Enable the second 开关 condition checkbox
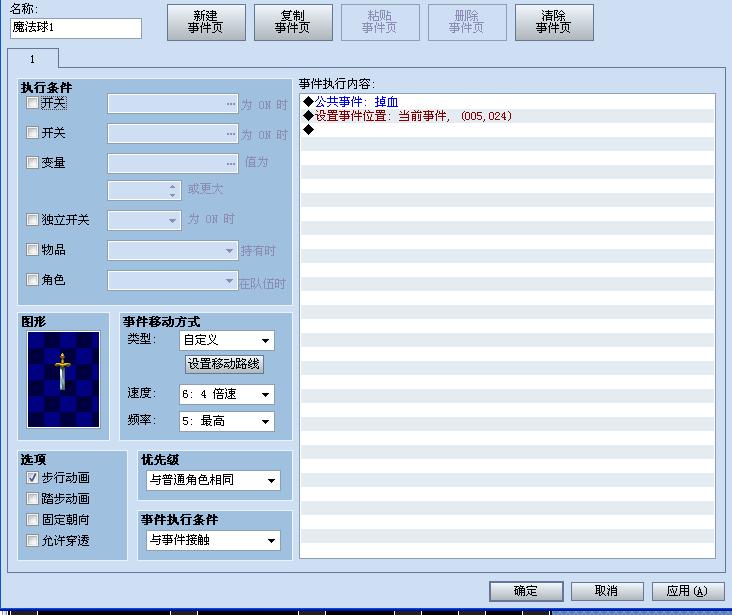The height and width of the screenshot is (615, 732). coord(32,133)
